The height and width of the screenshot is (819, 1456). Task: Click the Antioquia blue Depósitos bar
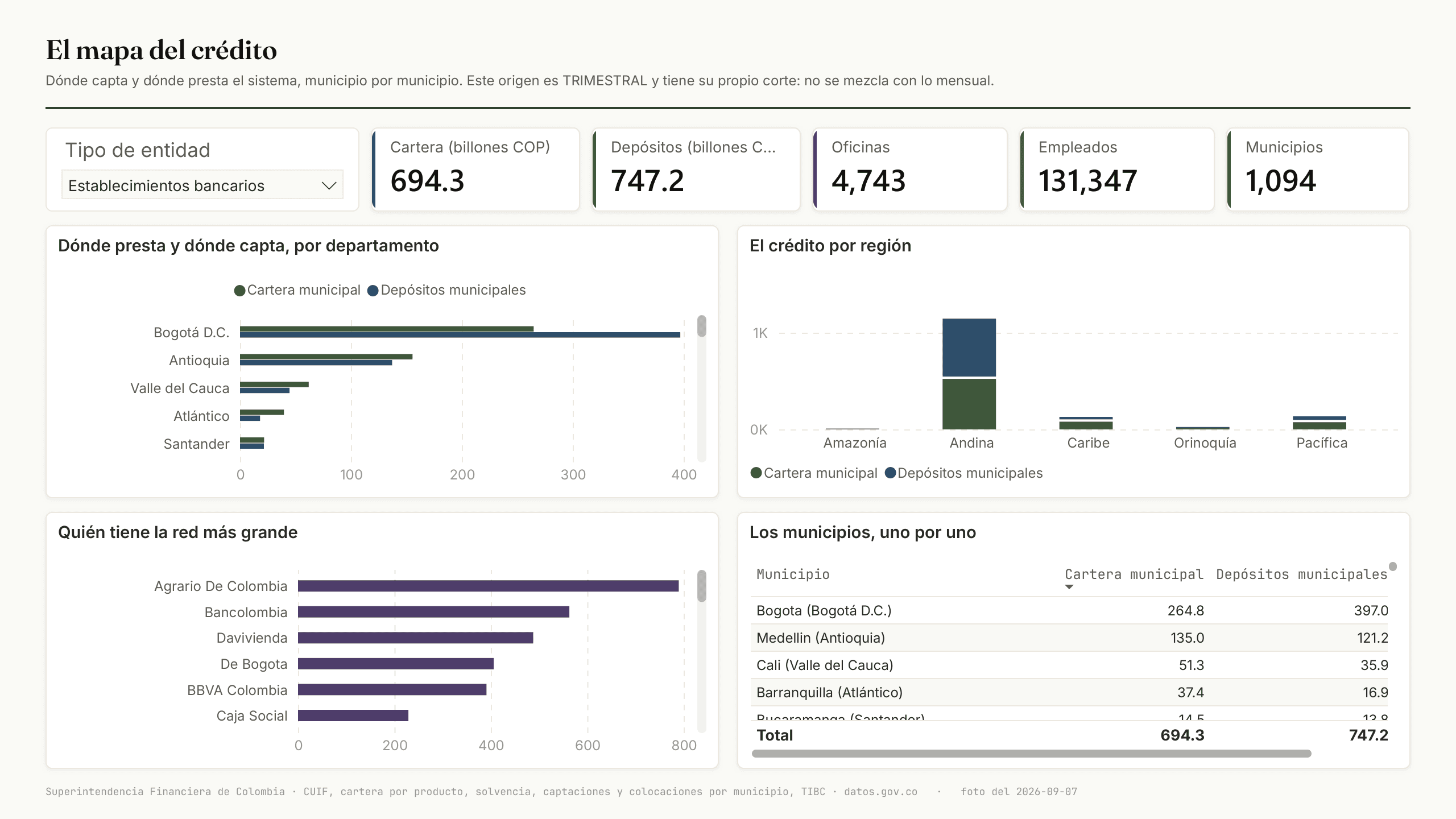tap(316, 363)
